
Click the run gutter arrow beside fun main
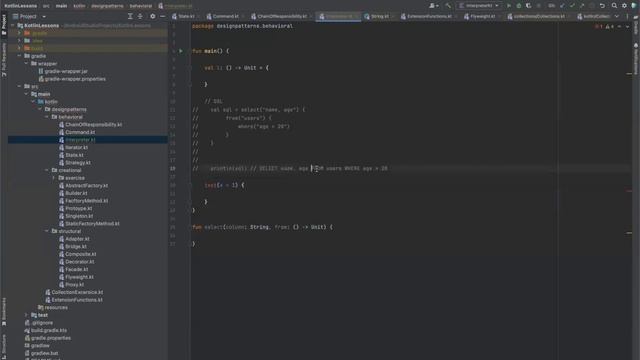[x=181, y=51]
